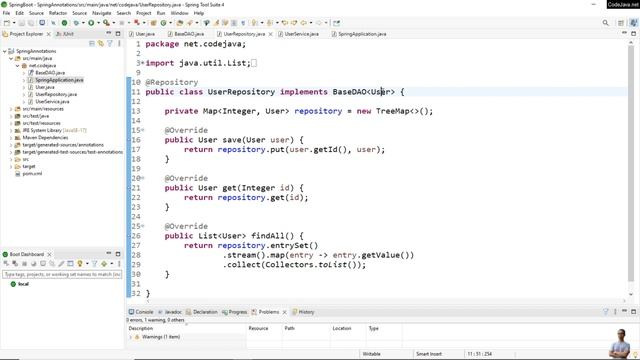Open dropdown arrow next to Run button
The height and width of the screenshot is (360, 640).
pyautogui.click(x=98, y=23)
